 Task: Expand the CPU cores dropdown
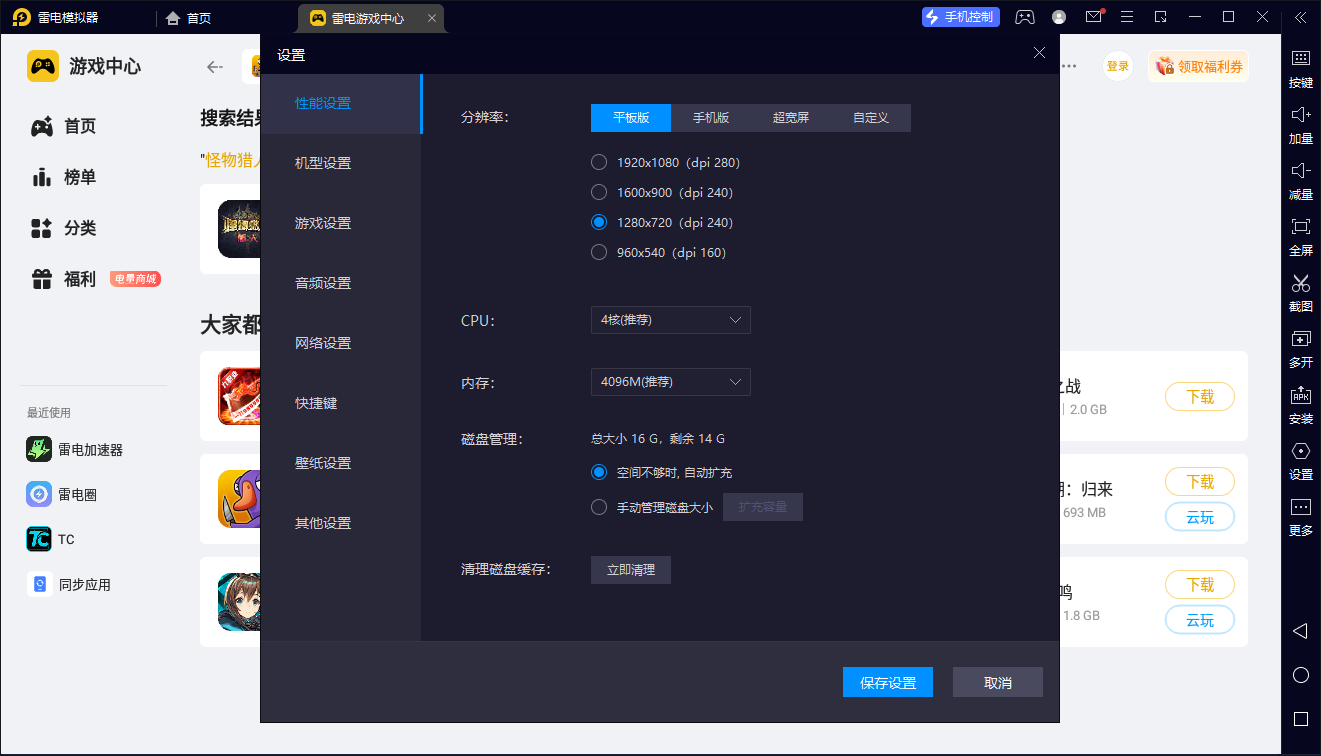point(670,320)
